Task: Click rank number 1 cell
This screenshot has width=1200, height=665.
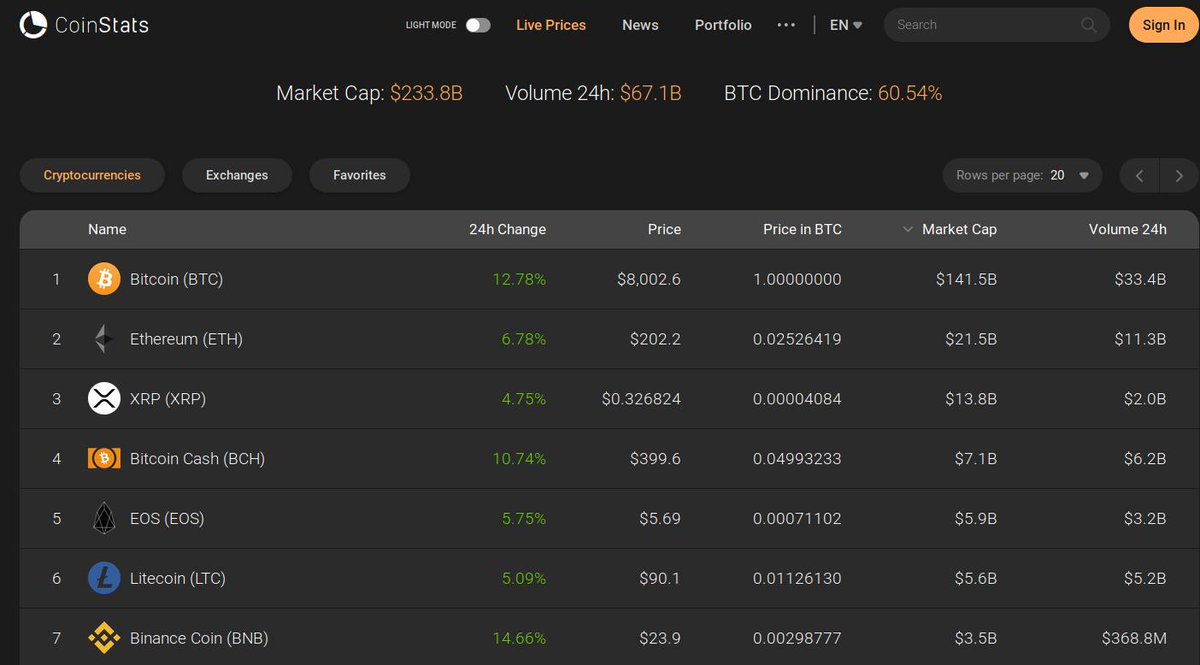Action: click(x=57, y=279)
